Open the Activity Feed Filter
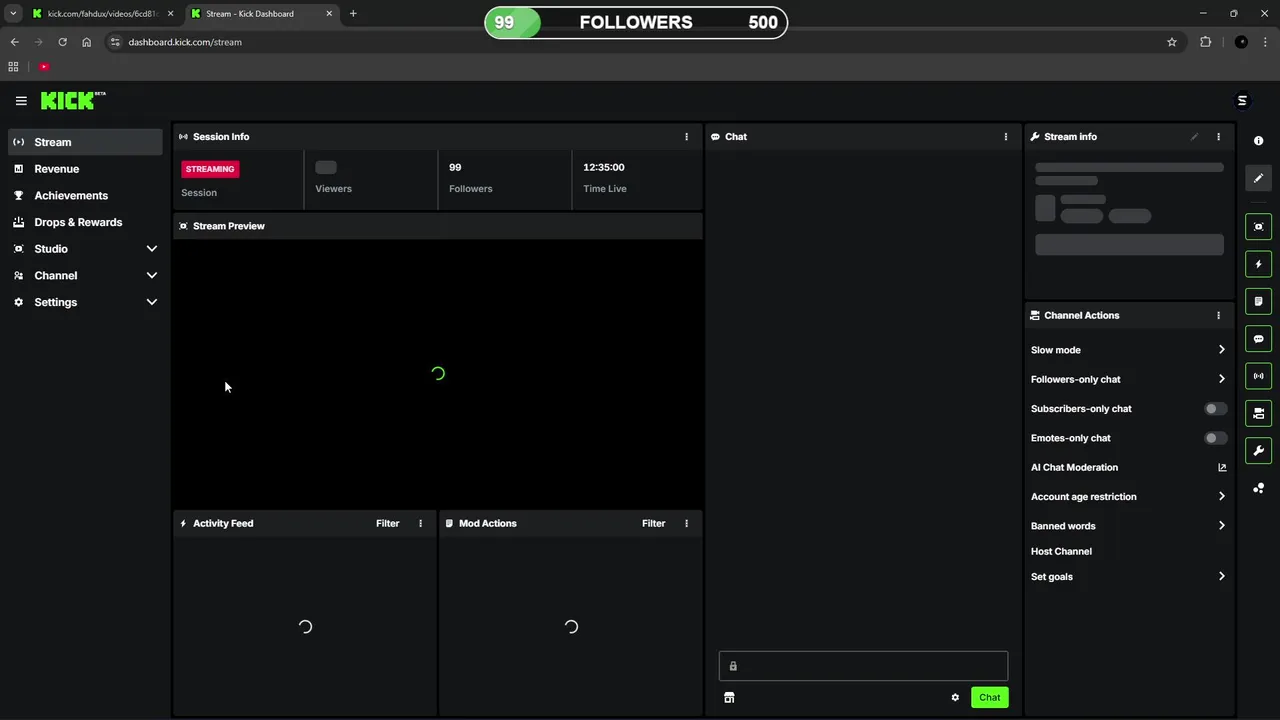This screenshot has width=1280, height=720. point(387,523)
